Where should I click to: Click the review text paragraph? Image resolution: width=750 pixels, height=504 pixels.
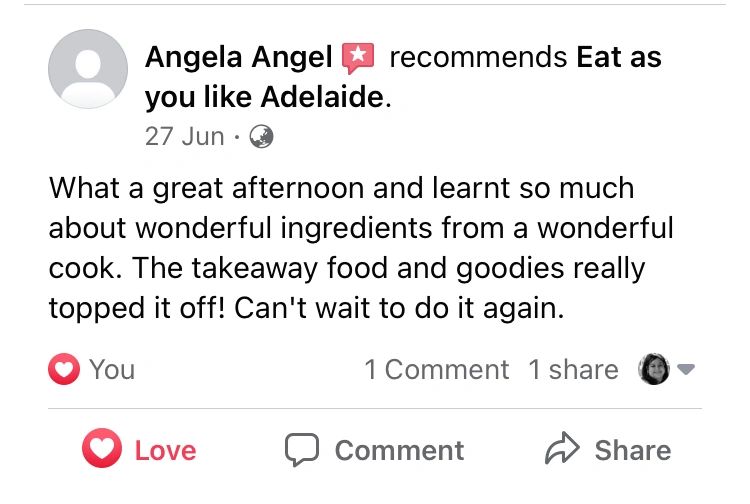click(x=360, y=248)
